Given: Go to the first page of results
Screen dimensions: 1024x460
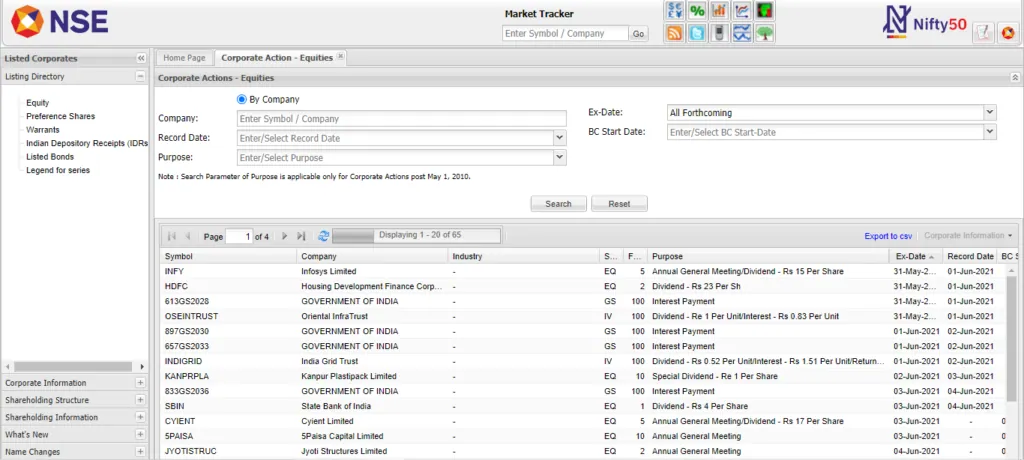Looking at the screenshot, I should [172, 236].
